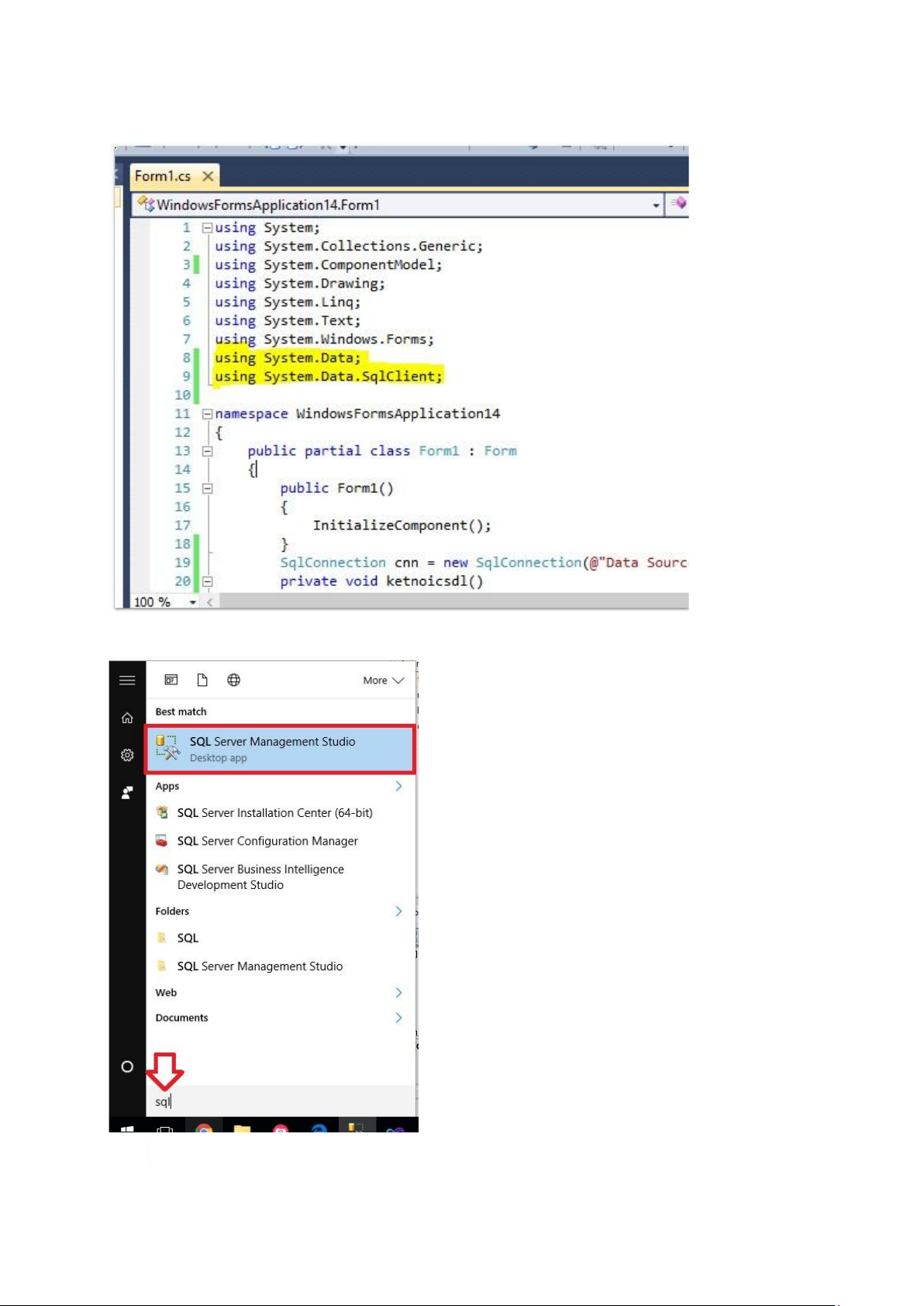924x1306 pixels.
Task: Expand the Folders results category chevron
Action: [398, 911]
